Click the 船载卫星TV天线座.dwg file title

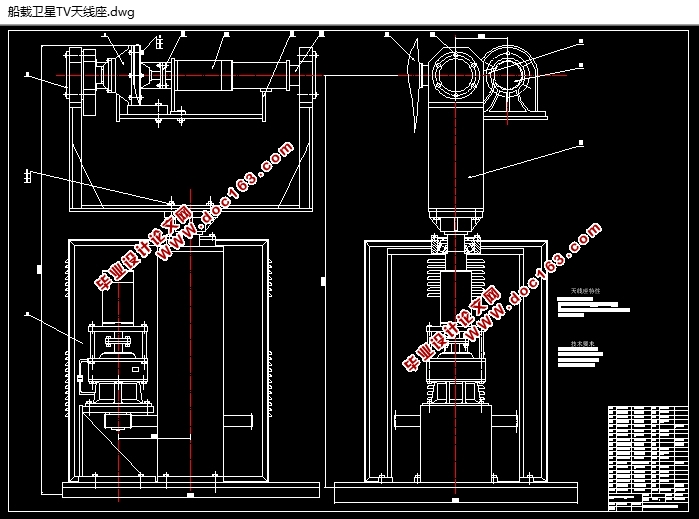coord(71,12)
